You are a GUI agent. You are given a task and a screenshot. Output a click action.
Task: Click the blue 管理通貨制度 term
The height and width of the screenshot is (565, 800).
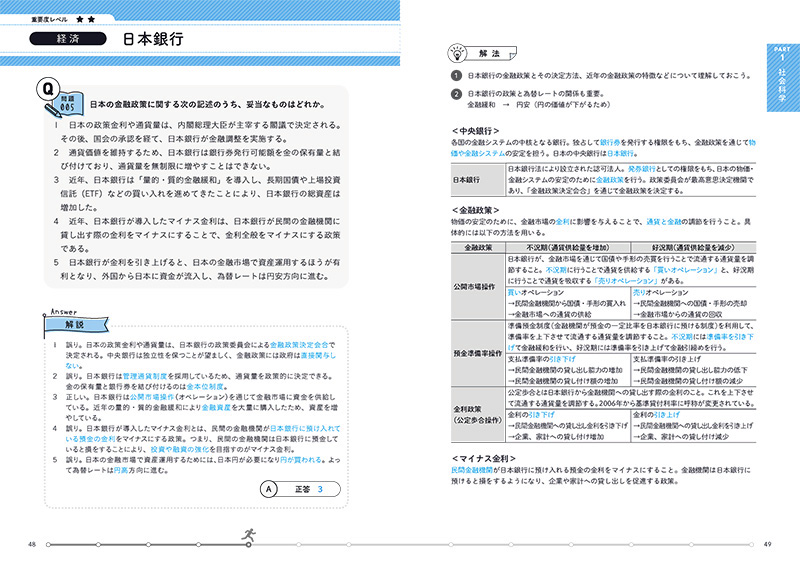pos(145,376)
